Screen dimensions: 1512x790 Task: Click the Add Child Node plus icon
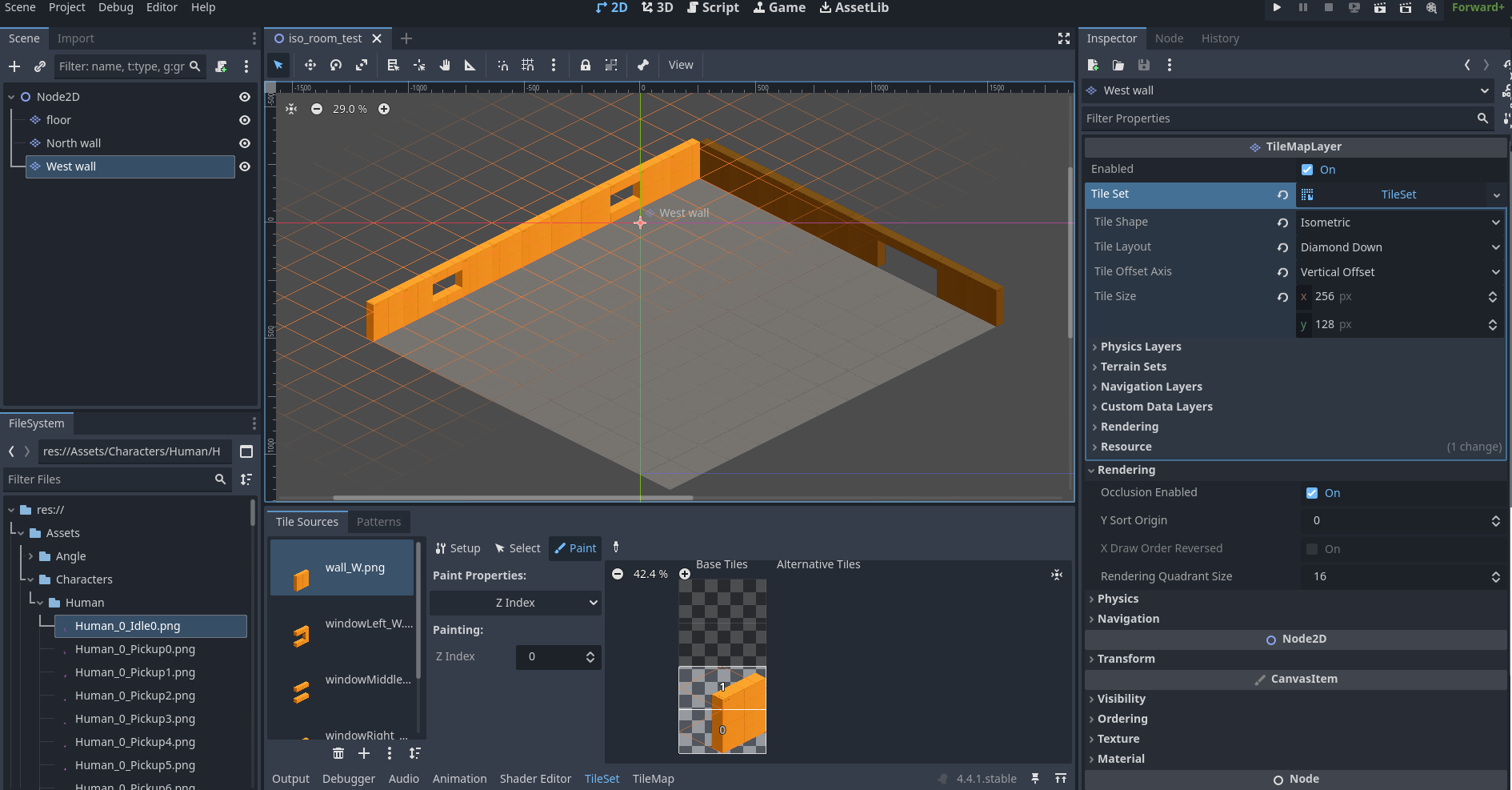14,66
